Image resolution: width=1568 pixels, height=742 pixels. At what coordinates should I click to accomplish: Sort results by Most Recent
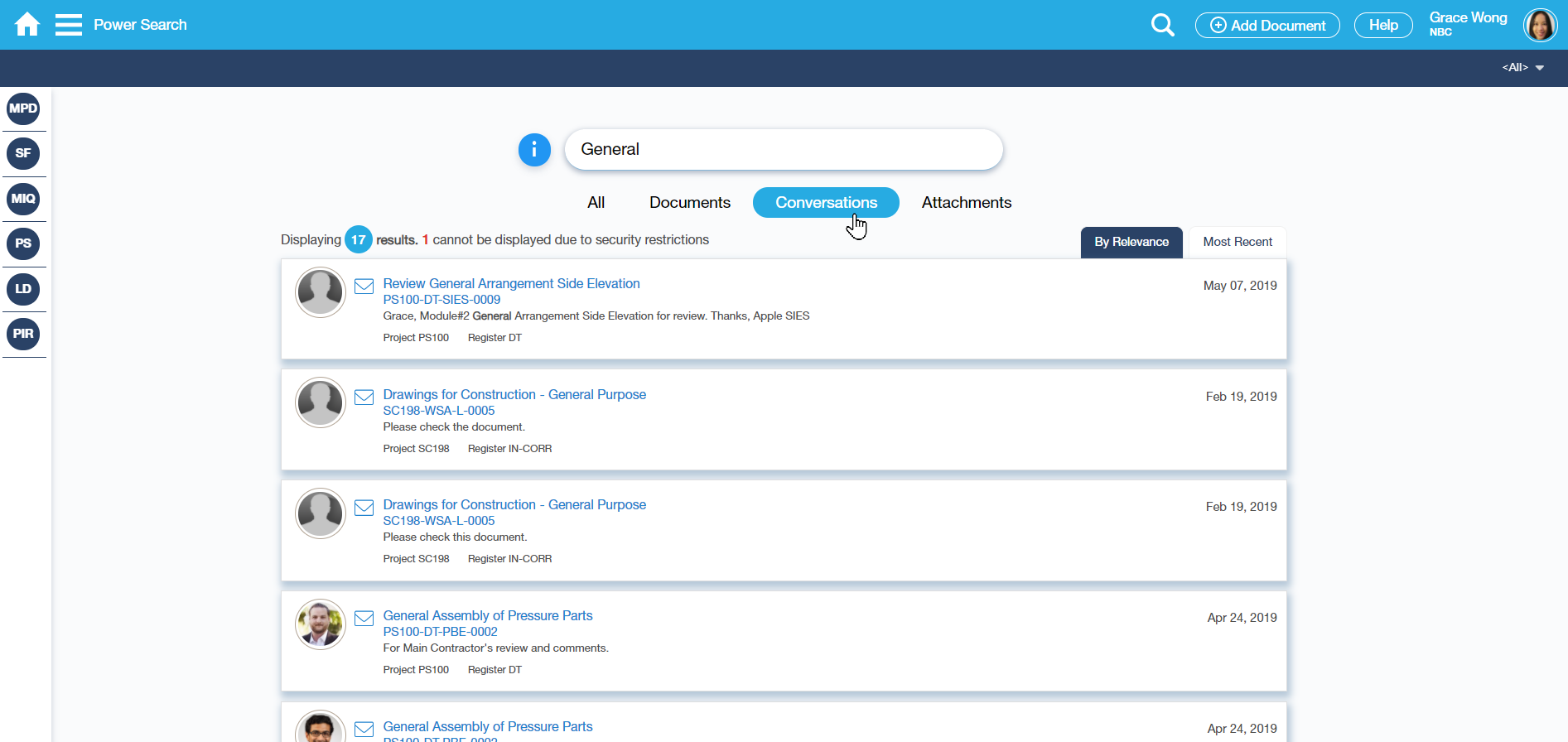coord(1237,242)
